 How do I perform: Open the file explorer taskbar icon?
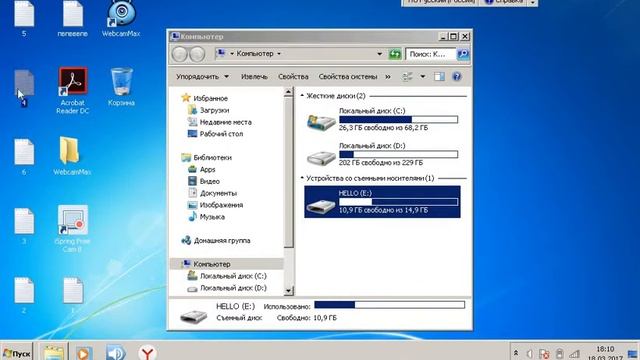53,352
